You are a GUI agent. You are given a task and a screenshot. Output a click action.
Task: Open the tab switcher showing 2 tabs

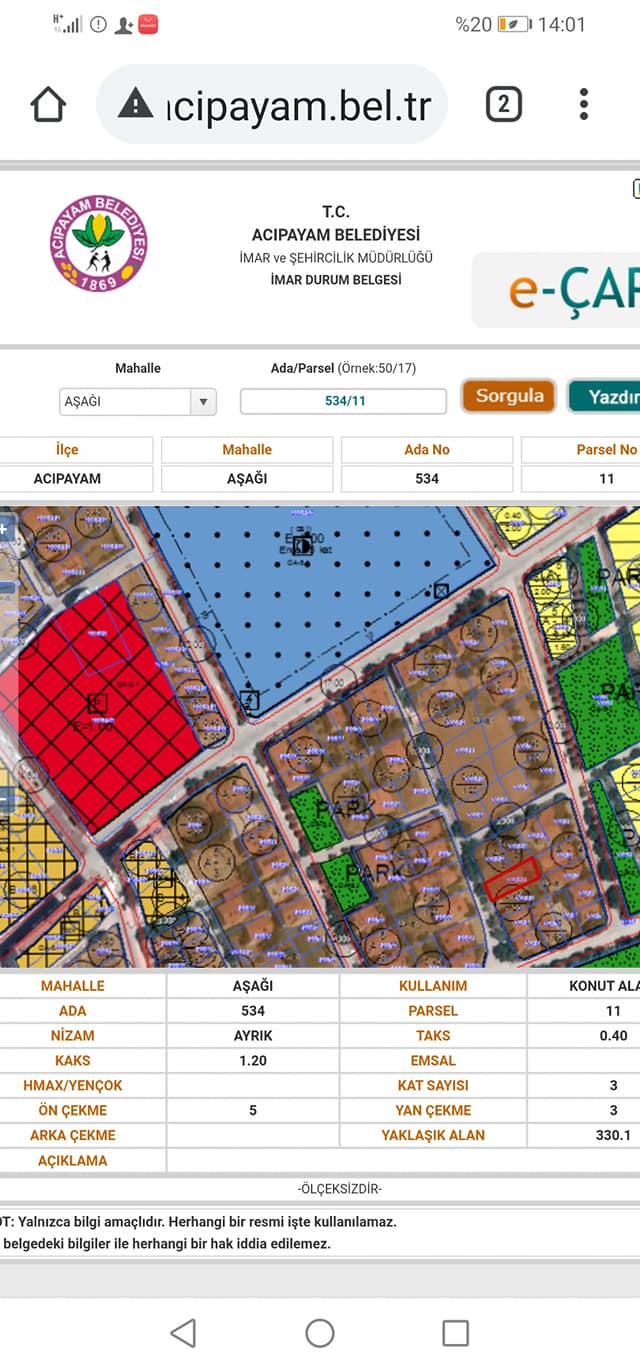click(x=503, y=104)
